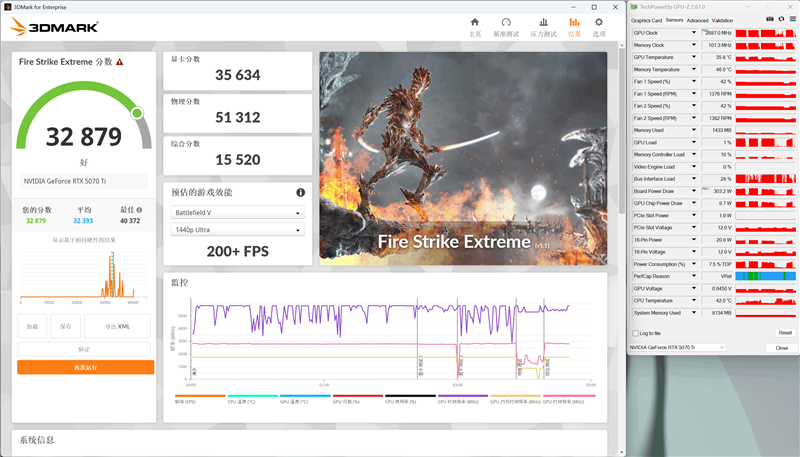Open the GPU Load sensor dropdown
This screenshot has height=457, width=800.
coord(693,142)
